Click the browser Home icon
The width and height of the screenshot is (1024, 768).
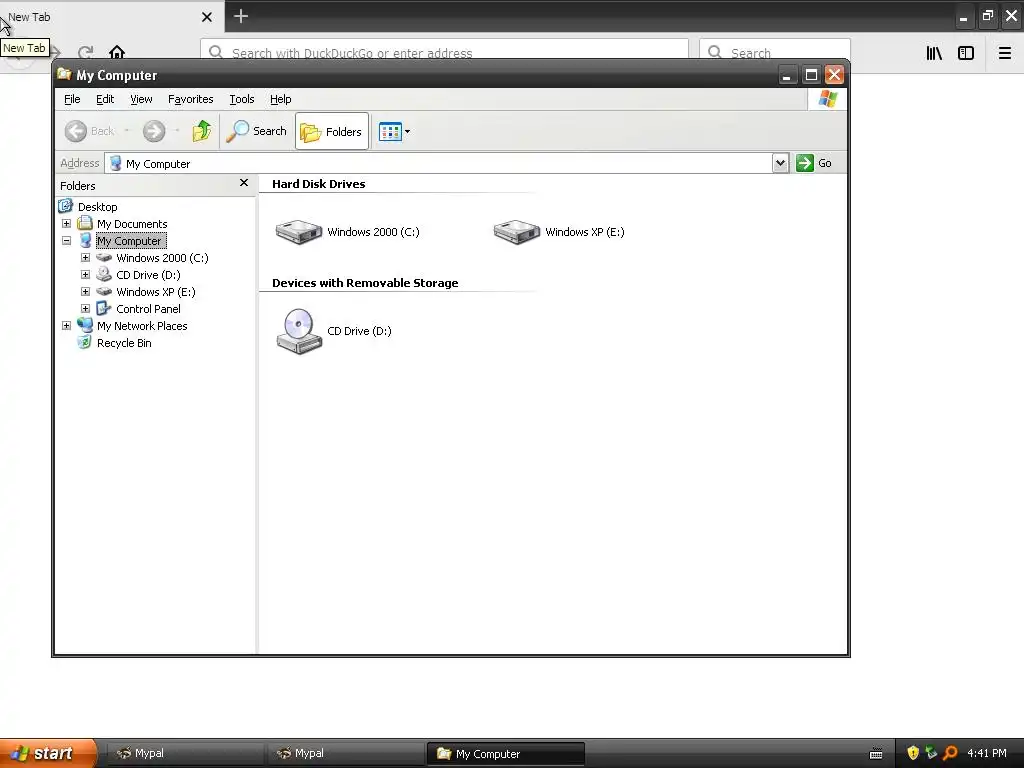point(117,52)
